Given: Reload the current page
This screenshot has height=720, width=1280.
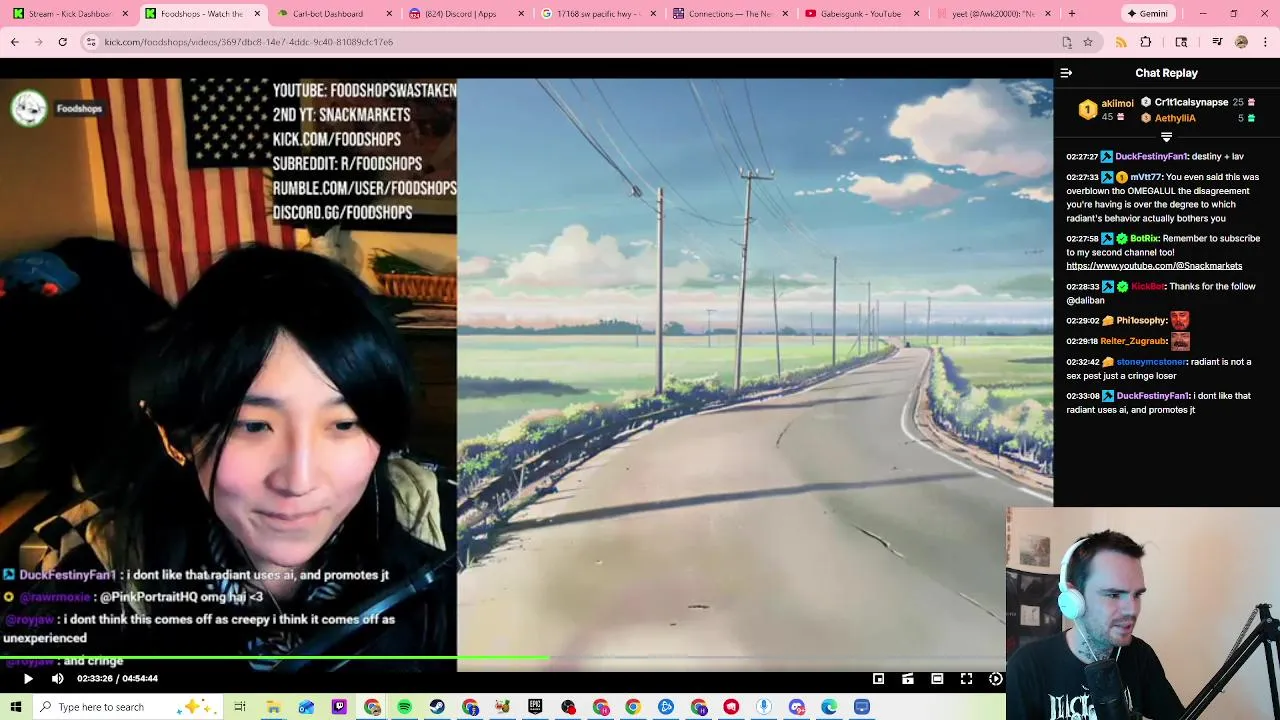Looking at the screenshot, I should coord(62,42).
